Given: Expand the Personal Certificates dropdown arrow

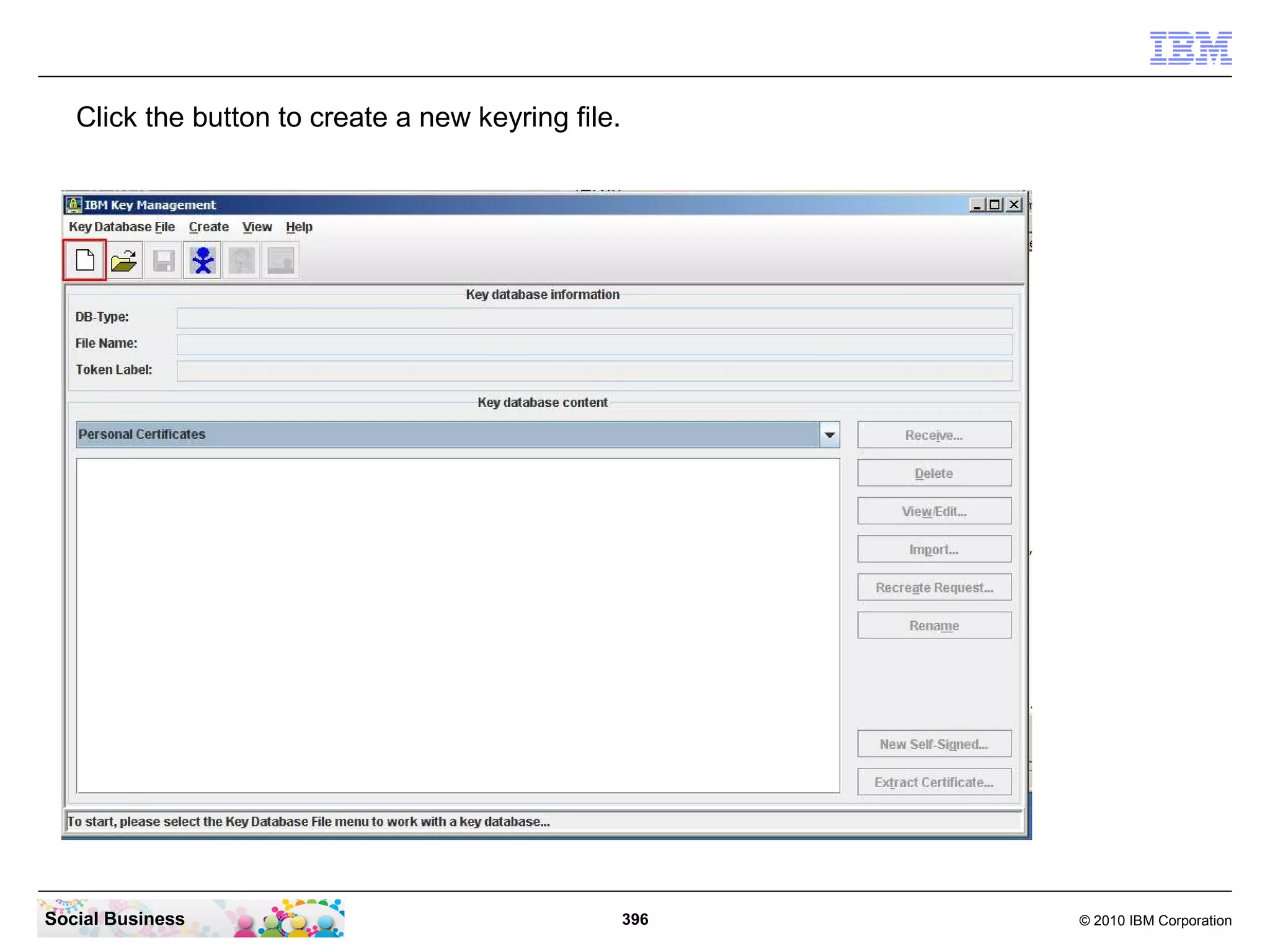Looking at the screenshot, I should (830, 434).
